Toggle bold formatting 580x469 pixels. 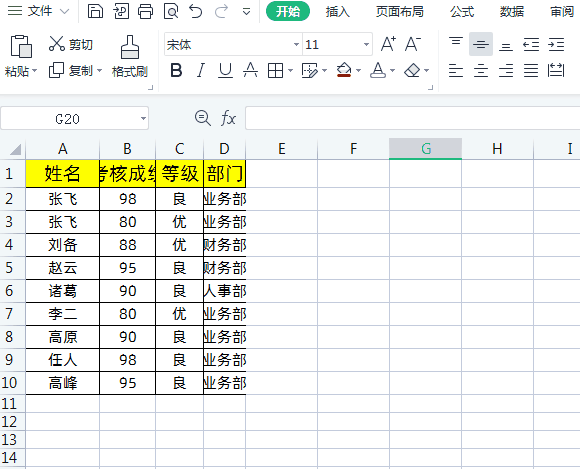(176, 70)
